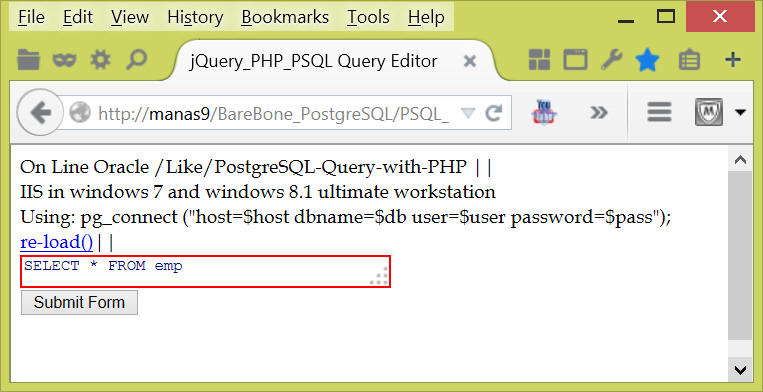
Task: Click the text 'On Line Oracle /Like/PostgreSQL-Query-with-PHP'
Action: click(243, 167)
